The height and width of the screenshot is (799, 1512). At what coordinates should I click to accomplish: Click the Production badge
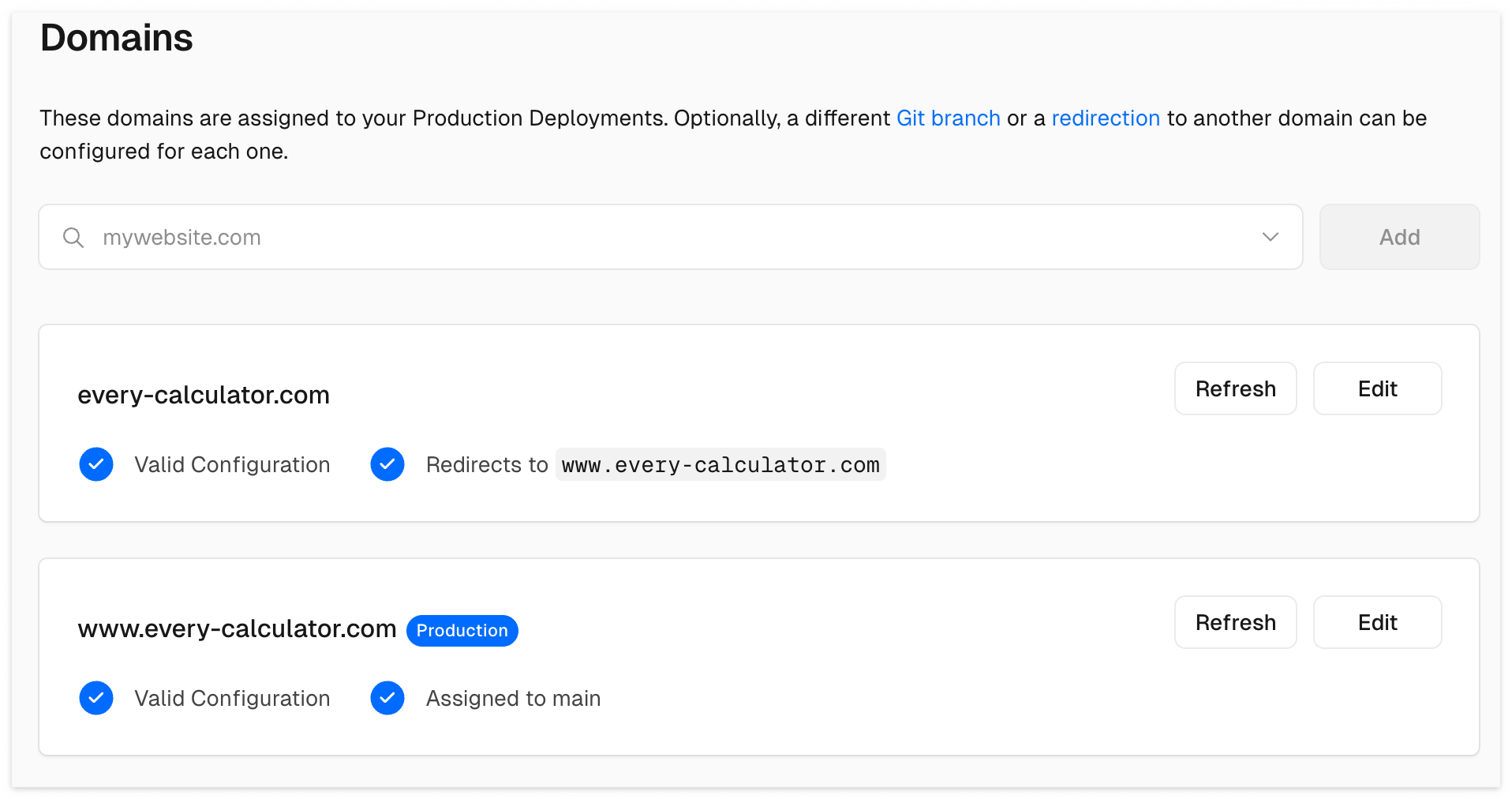[462, 631]
